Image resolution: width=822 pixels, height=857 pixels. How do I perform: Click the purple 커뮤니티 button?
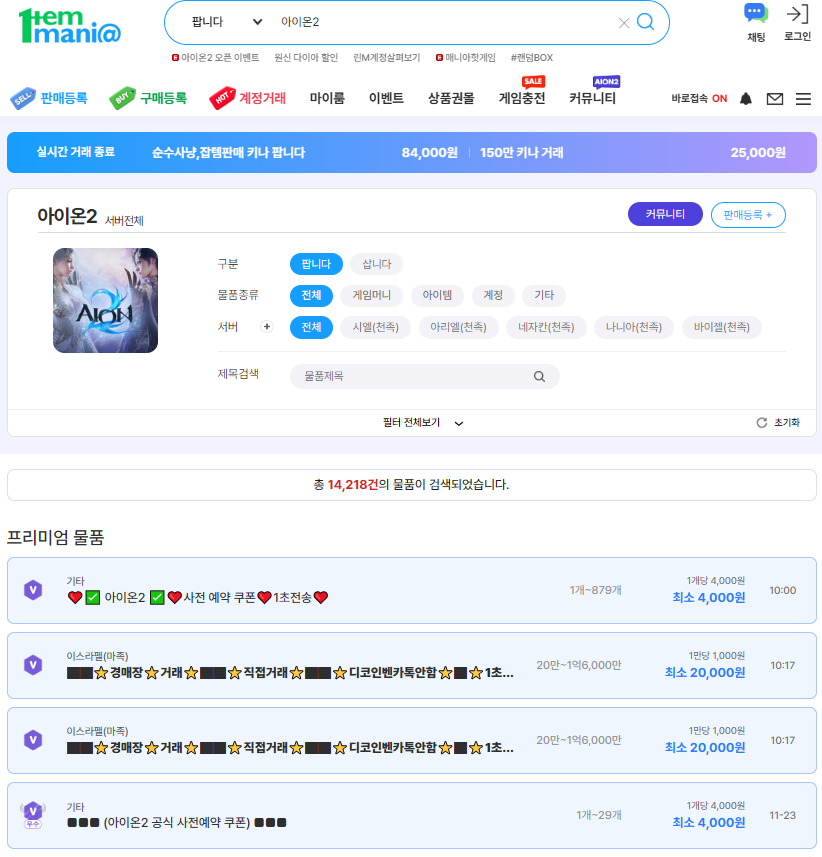(665, 214)
